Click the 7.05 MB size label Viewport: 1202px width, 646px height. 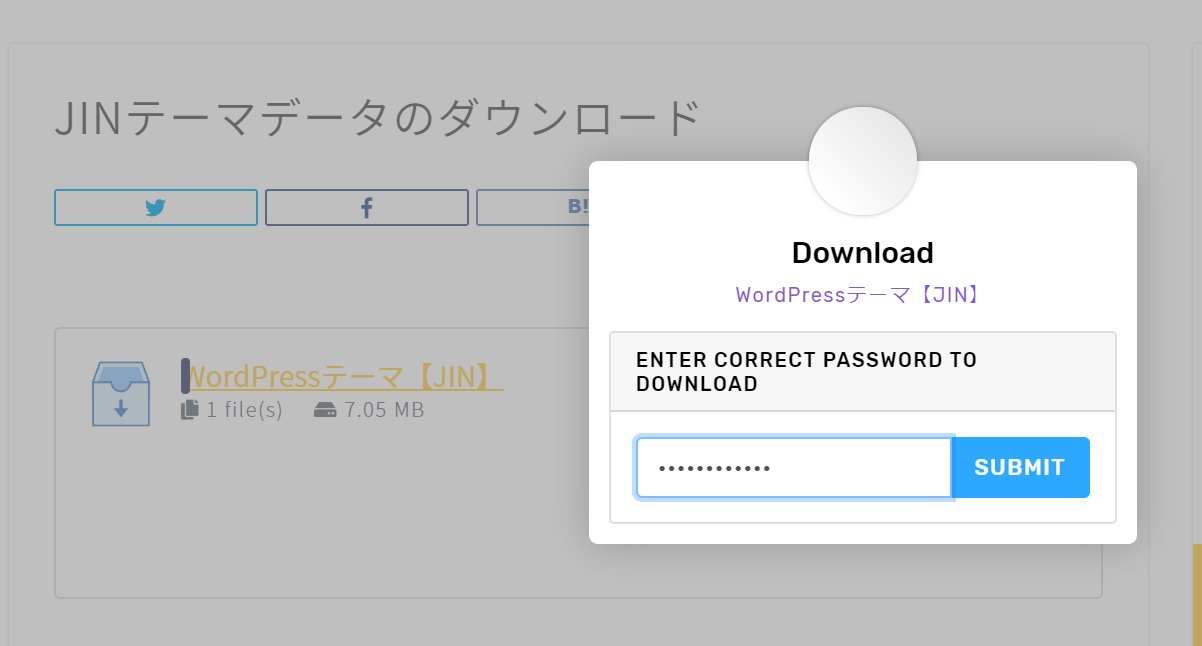point(385,410)
